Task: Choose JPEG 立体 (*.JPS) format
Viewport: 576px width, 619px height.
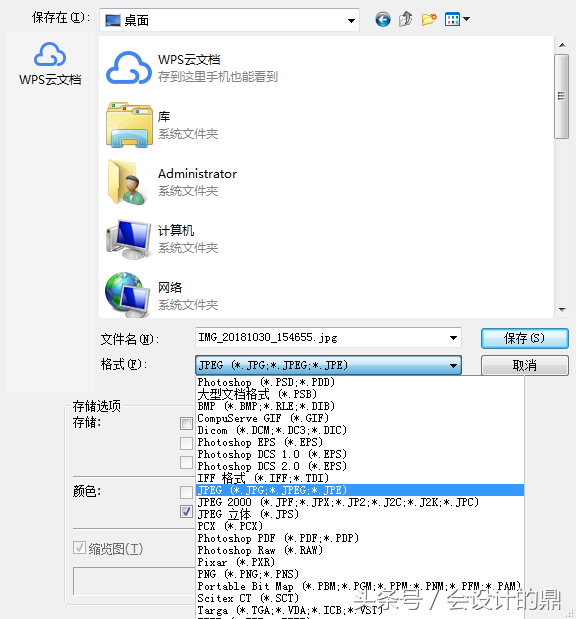Action: point(360,514)
